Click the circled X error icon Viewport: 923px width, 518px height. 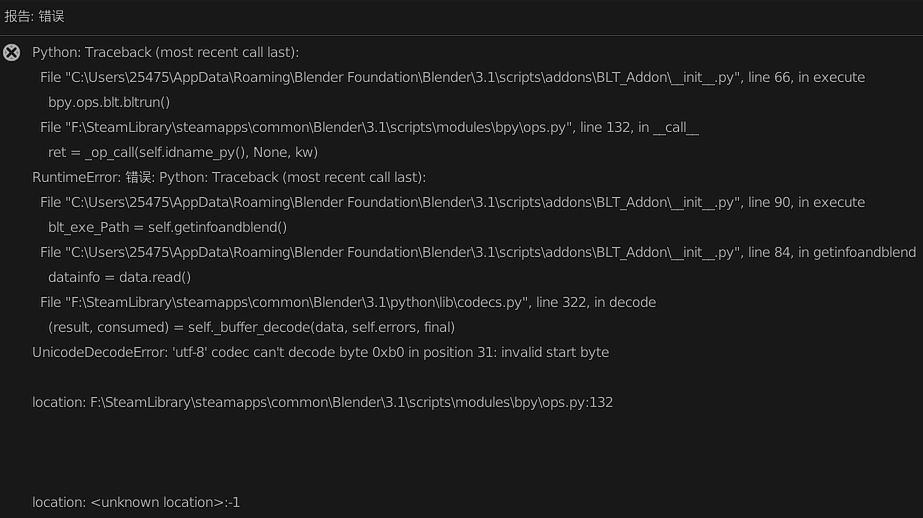coord(11,53)
